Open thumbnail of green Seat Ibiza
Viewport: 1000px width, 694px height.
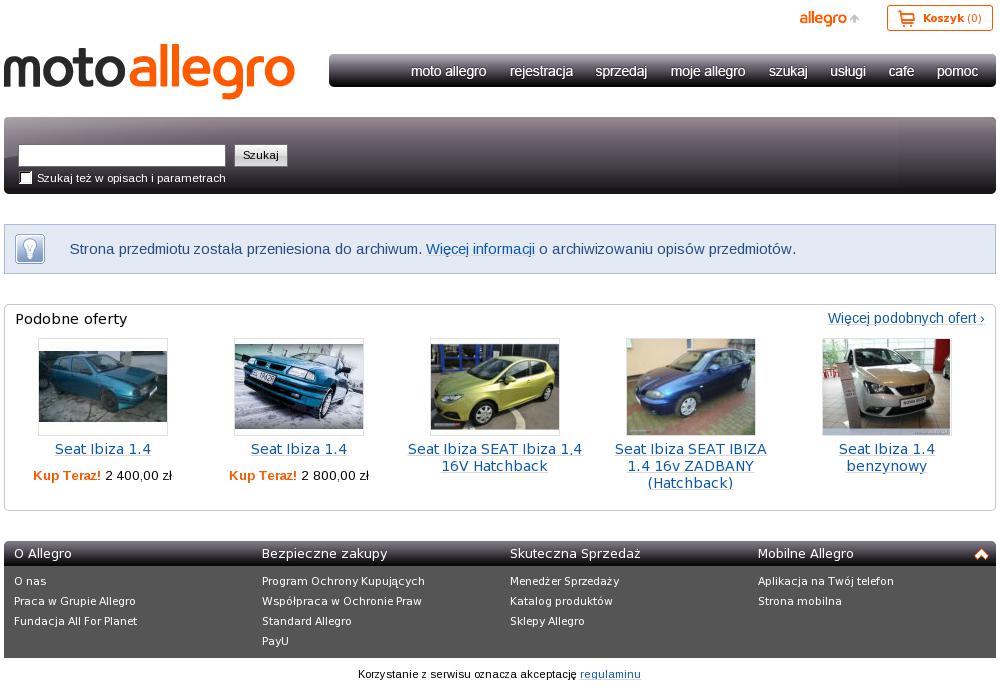tap(495, 387)
